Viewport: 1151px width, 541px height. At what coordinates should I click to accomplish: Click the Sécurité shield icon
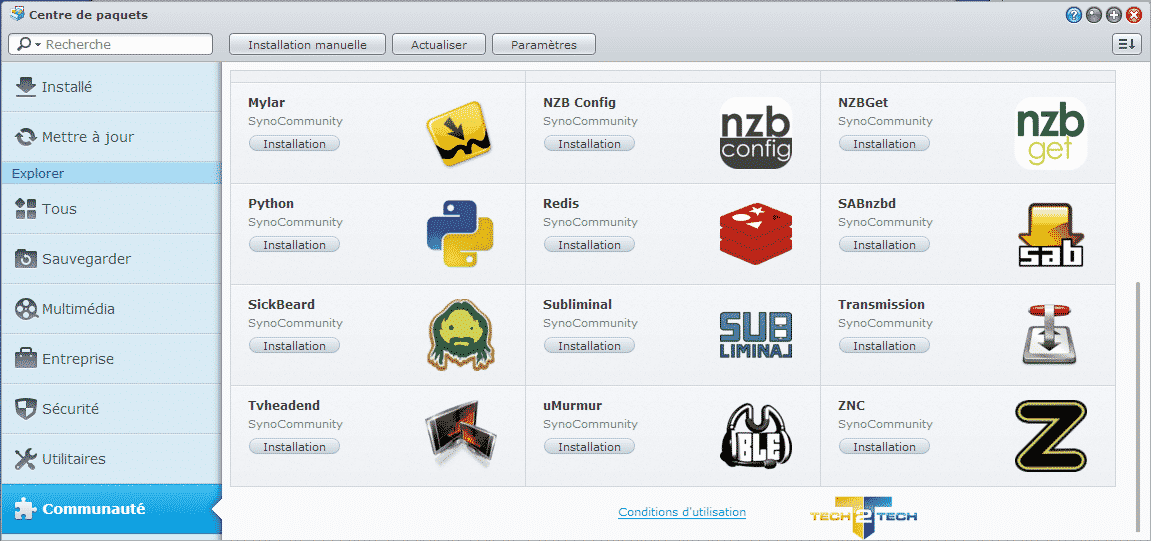point(26,409)
